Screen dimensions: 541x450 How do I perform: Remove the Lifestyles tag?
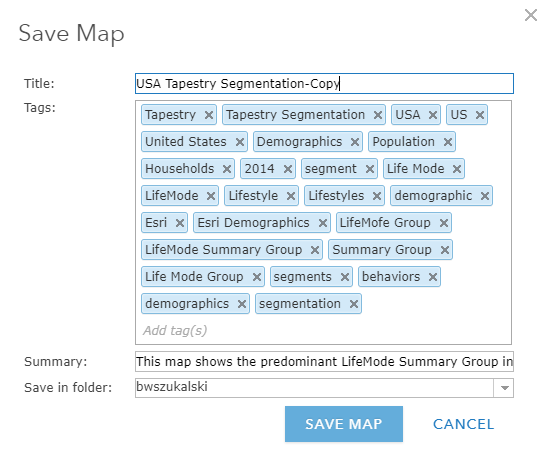(377, 196)
